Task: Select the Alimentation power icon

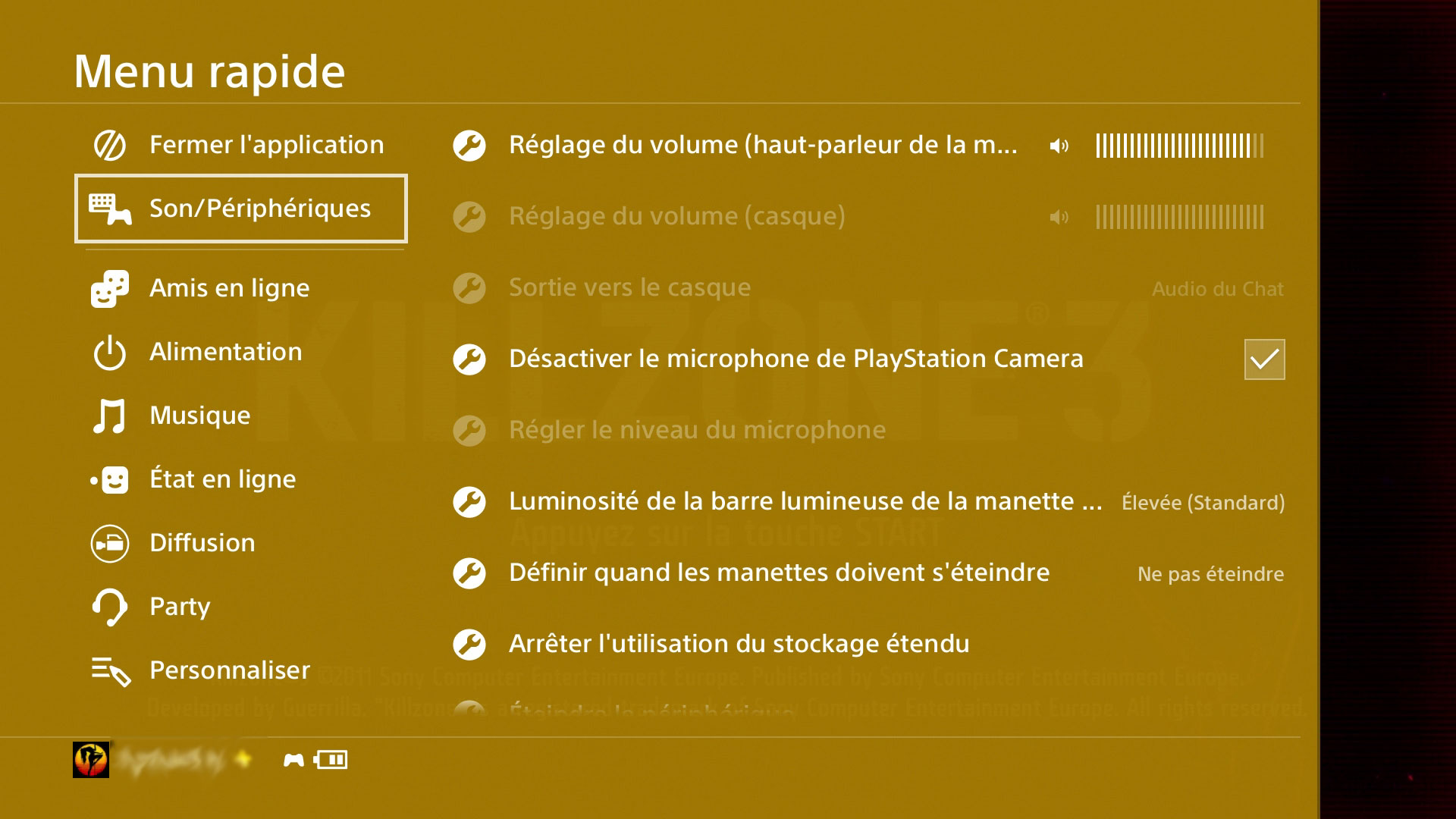Action: (x=108, y=351)
